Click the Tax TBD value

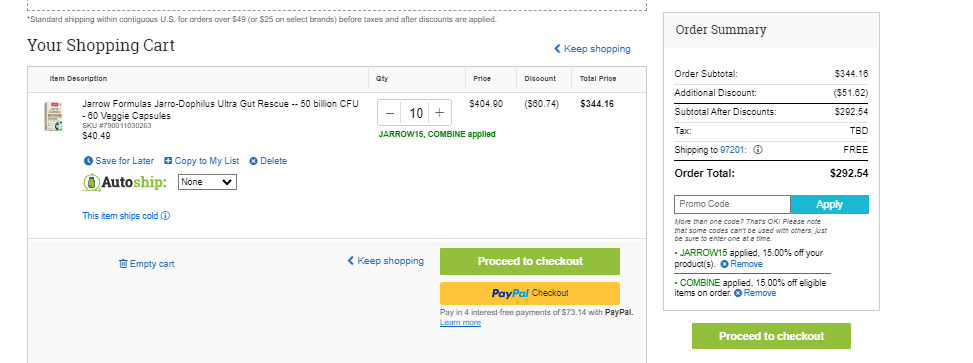[x=859, y=131]
